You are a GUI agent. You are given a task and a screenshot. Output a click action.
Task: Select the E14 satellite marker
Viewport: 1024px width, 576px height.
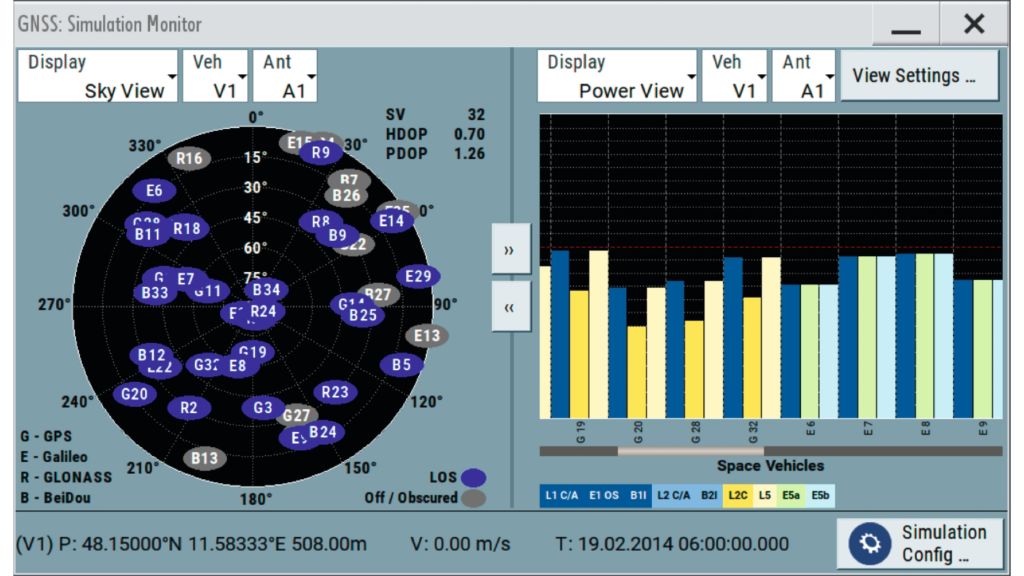392,220
